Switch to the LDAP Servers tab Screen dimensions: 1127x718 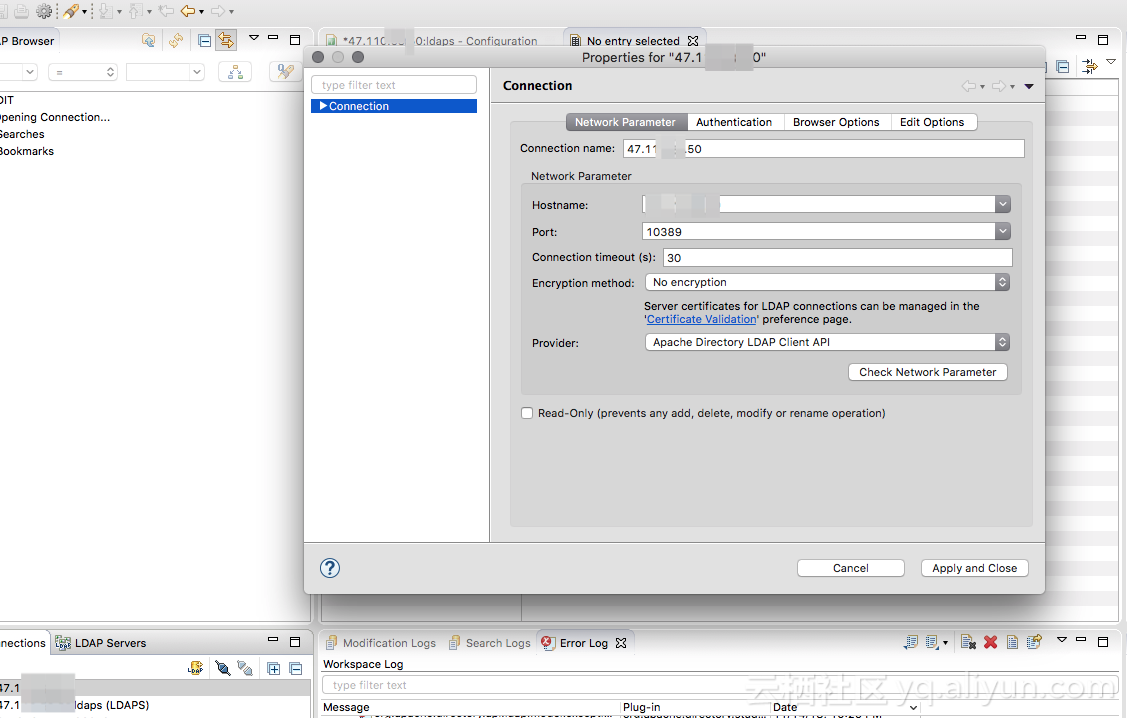click(x=101, y=643)
